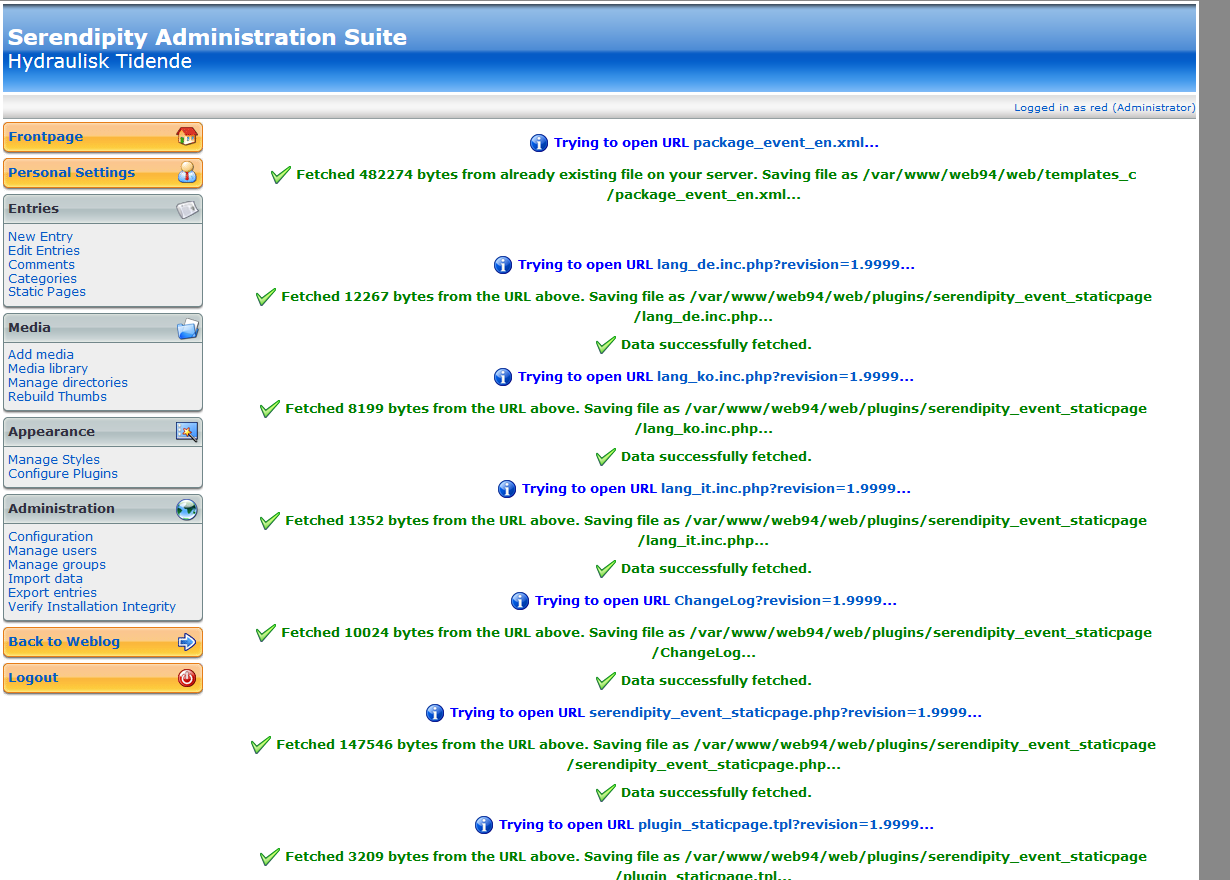Open Configure Plugins

pos(63,474)
